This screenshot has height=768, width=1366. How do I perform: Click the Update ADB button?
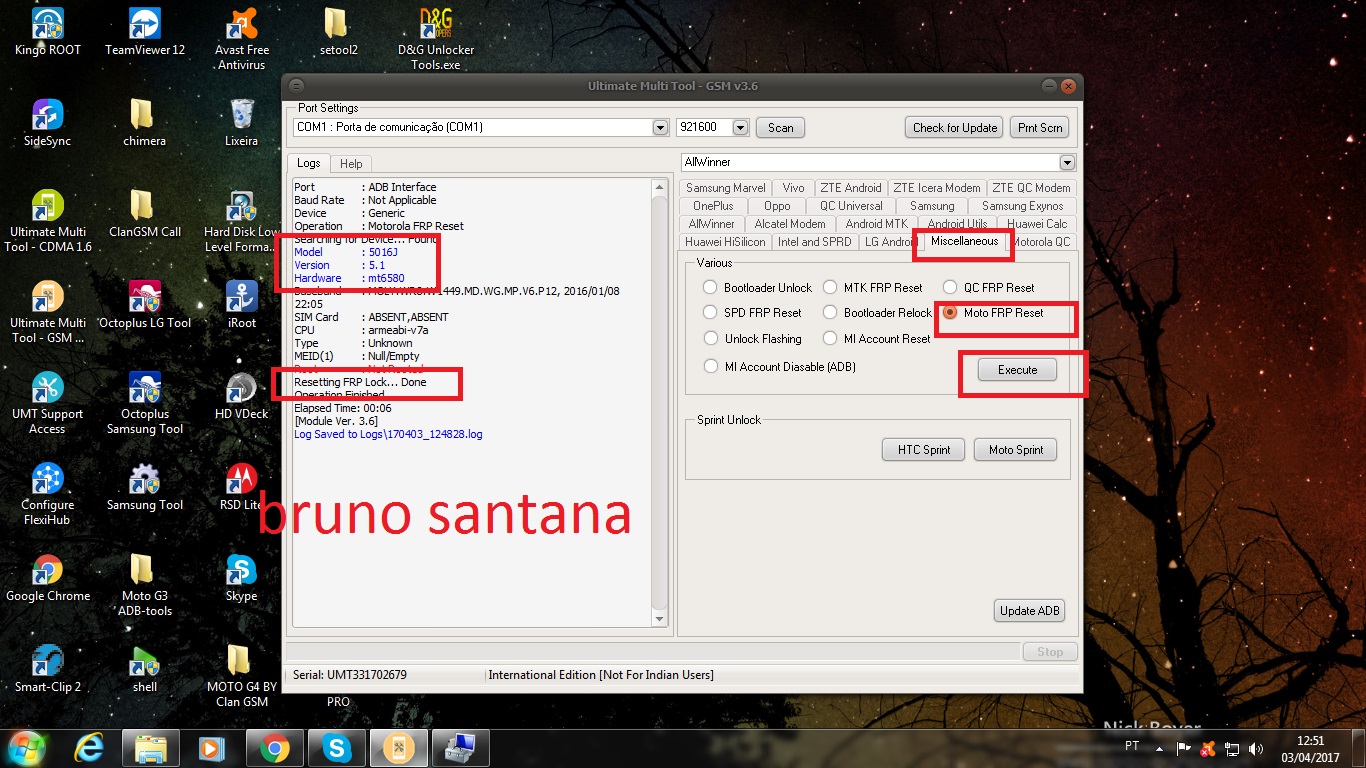[x=1030, y=611]
